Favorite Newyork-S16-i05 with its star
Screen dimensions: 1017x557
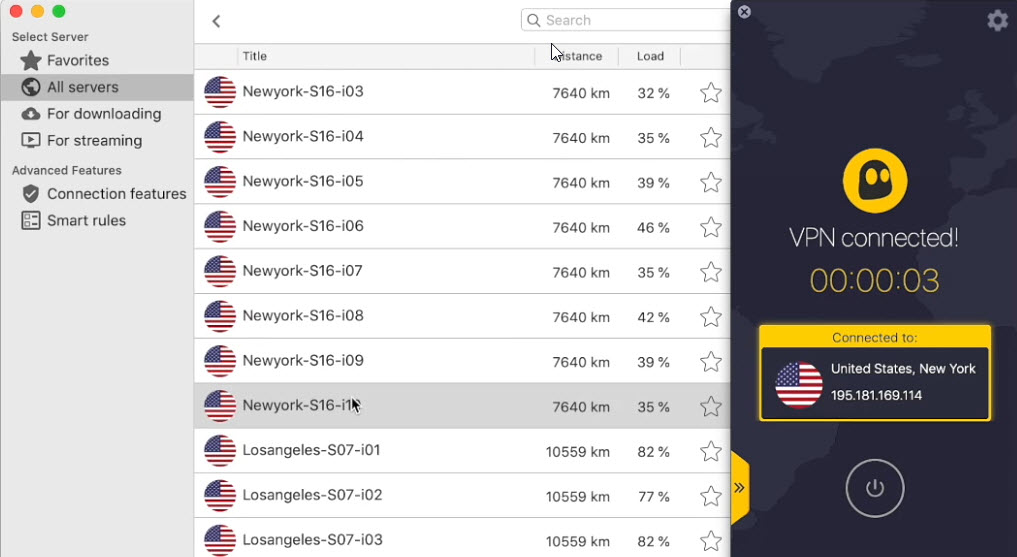pos(711,182)
